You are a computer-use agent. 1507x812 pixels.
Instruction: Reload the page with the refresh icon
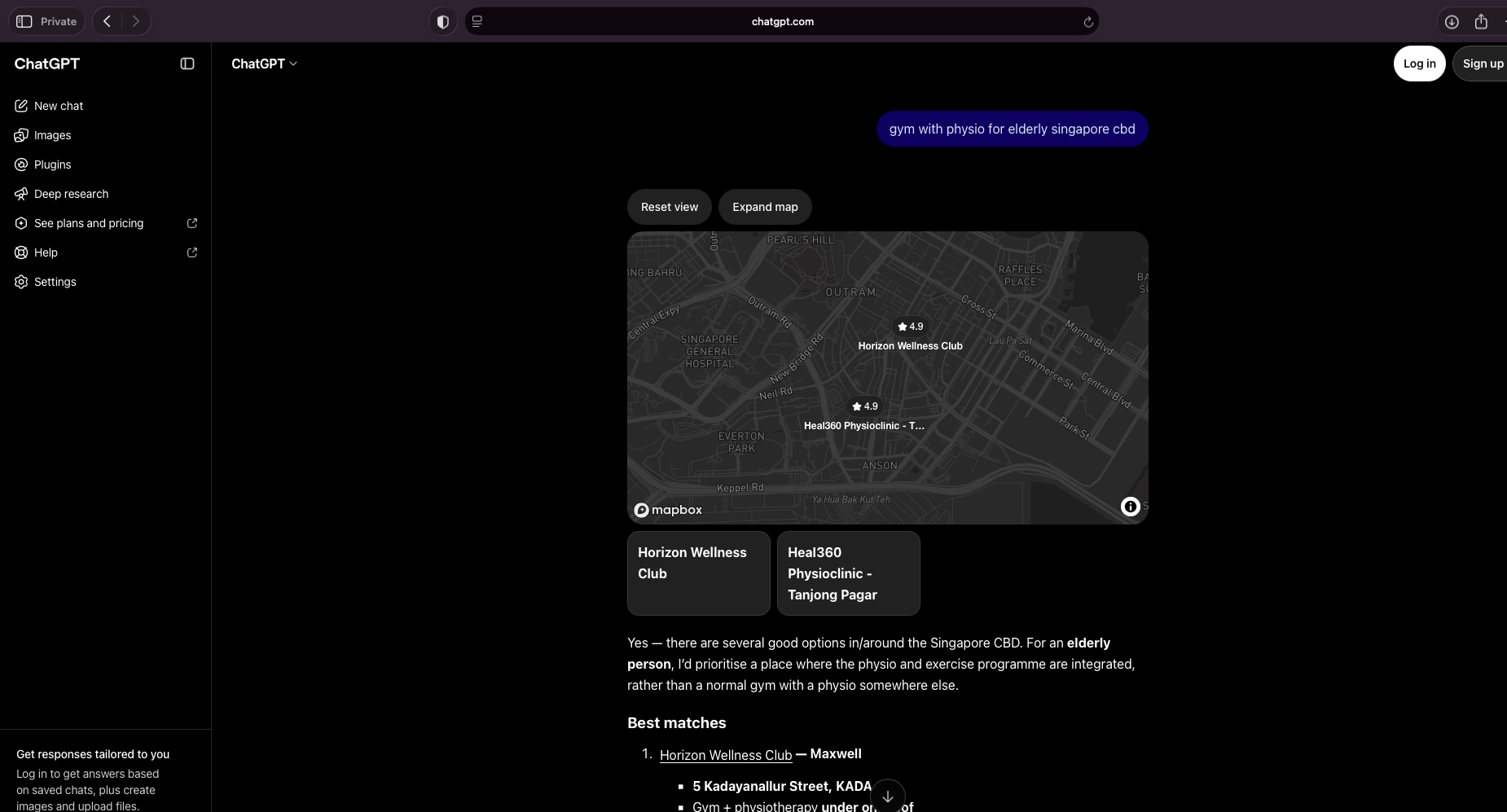pyautogui.click(x=1087, y=22)
